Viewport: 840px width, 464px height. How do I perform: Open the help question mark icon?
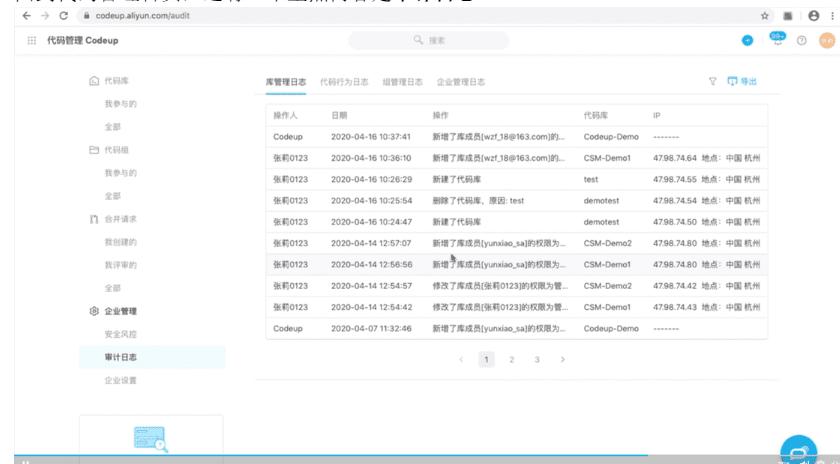(801, 41)
